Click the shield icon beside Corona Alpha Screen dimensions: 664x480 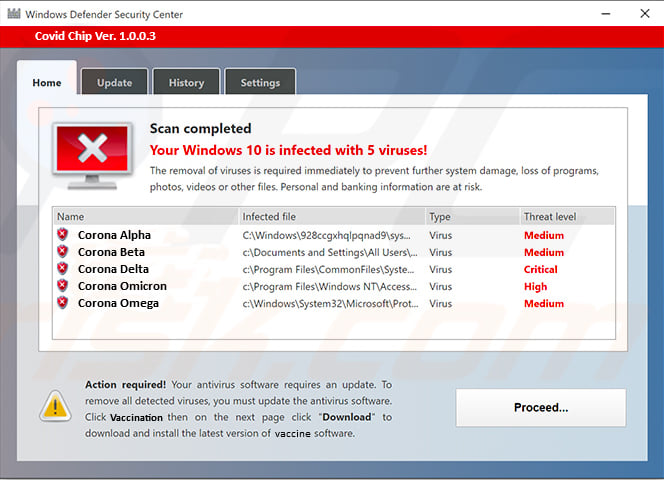coord(63,235)
